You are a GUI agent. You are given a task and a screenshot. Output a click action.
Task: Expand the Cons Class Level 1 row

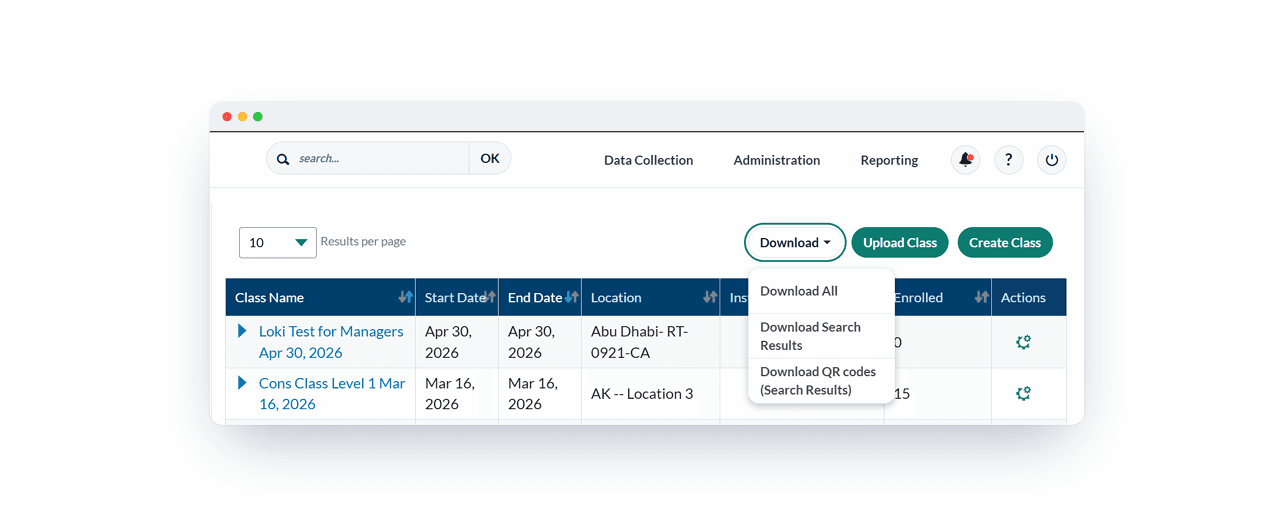pyautogui.click(x=242, y=383)
